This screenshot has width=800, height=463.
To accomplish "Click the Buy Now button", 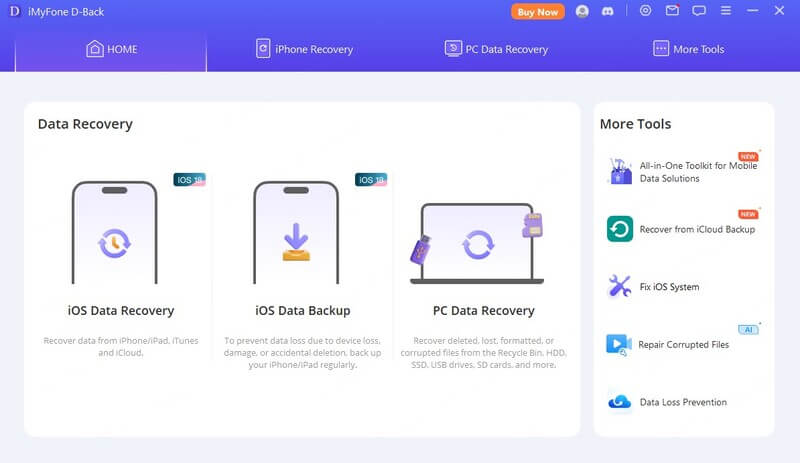I will point(538,12).
